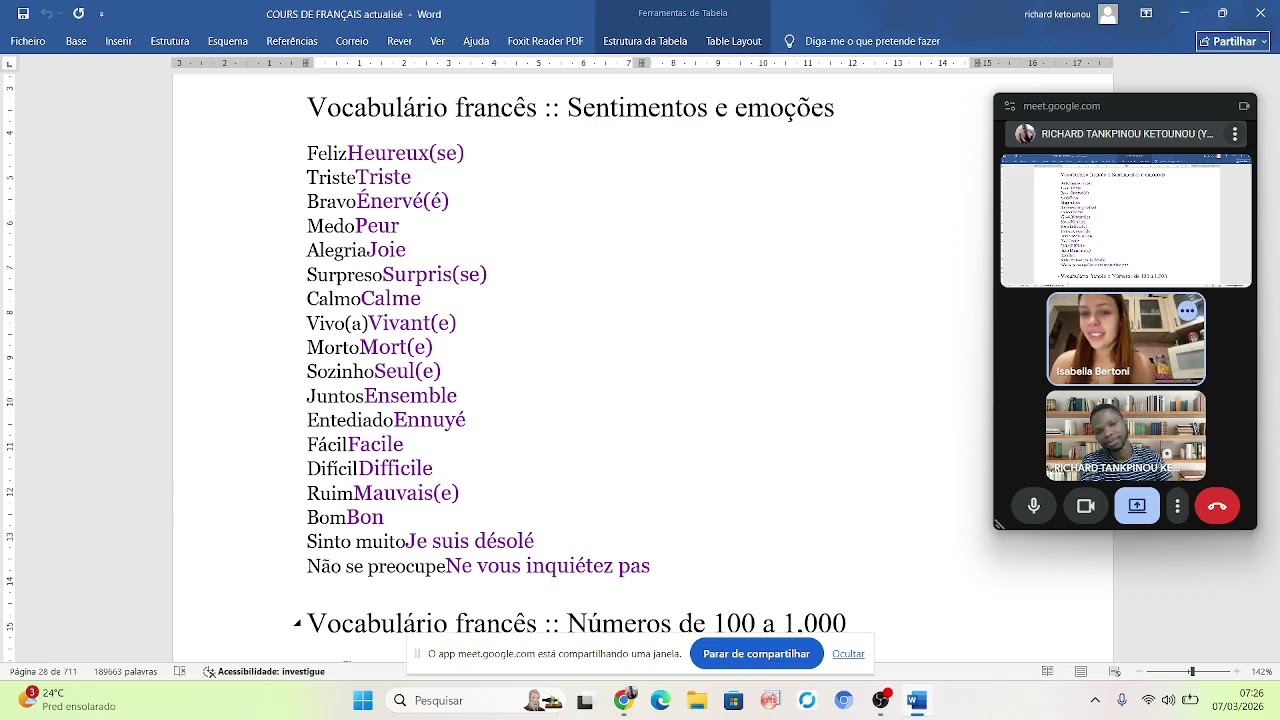Switch to the Inserir ribbon tab
Screen dimensions: 1280x720
click(118, 41)
